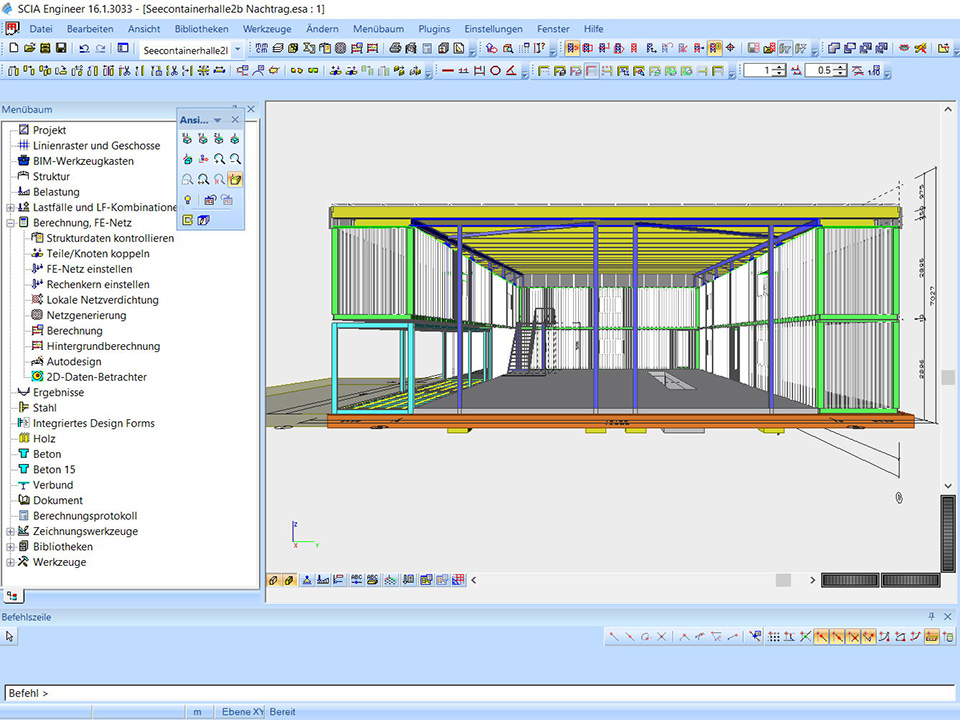This screenshot has height=720, width=960.
Task: Open the Werkzeuge menu in menu bar
Action: pos(267,29)
